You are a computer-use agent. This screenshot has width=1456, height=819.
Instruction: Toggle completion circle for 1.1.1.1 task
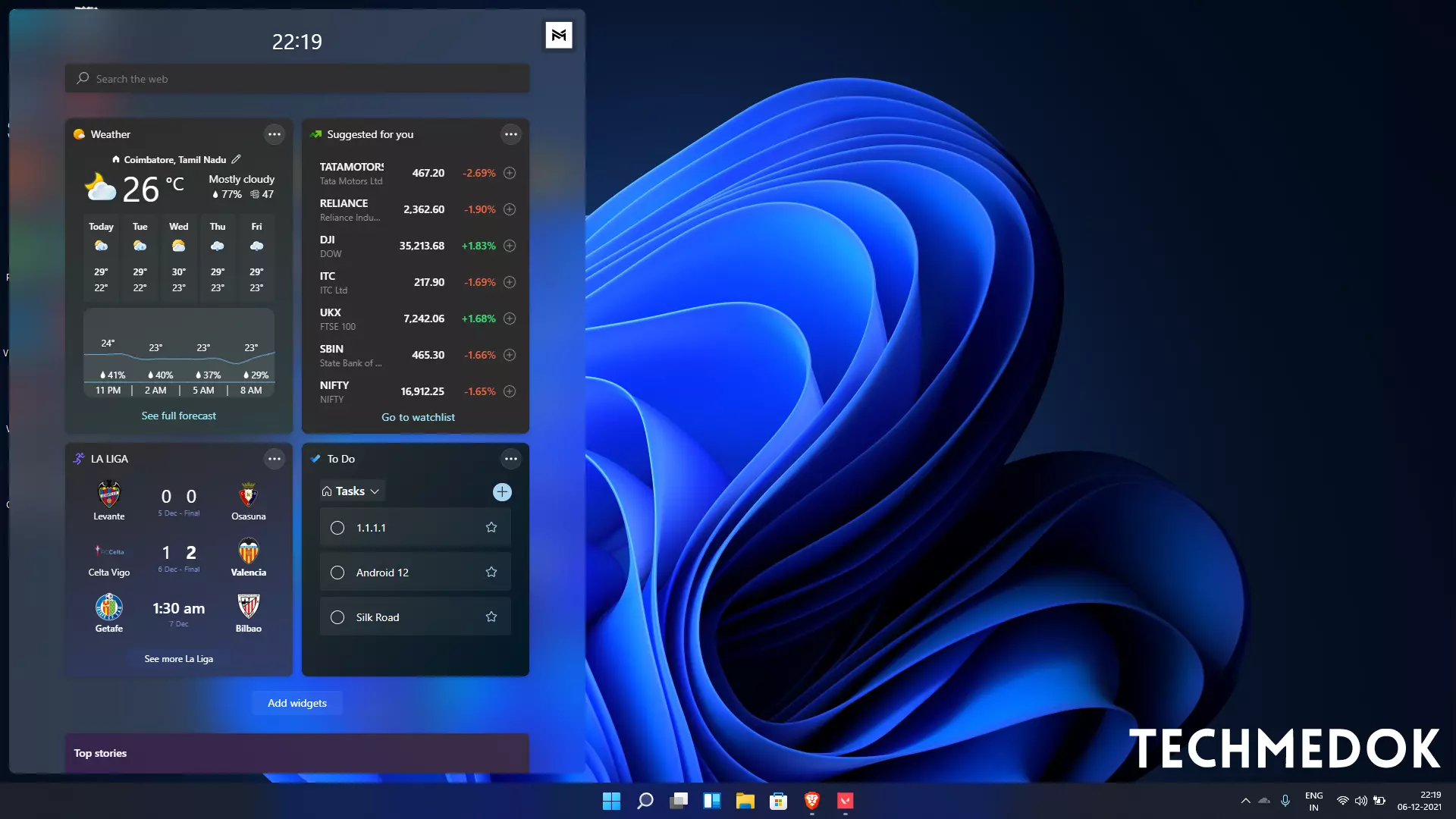[337, 527]
